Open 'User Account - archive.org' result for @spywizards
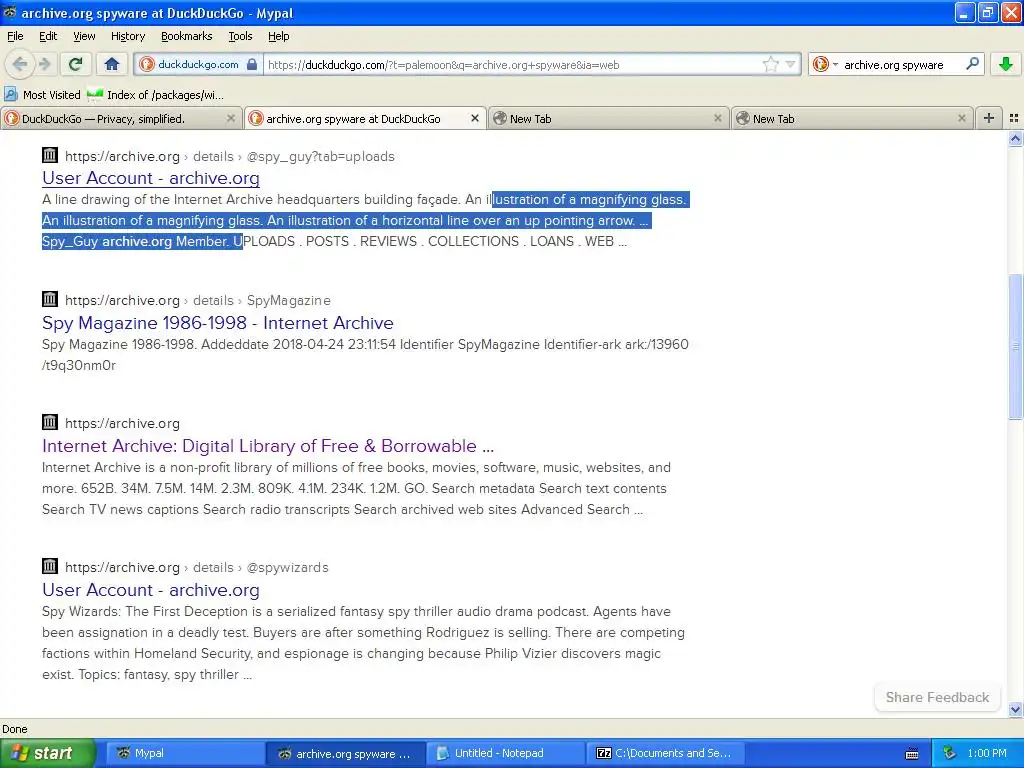Image resolution: width=1024 pixels, height=768 pixels. click(x=151, y=590)
